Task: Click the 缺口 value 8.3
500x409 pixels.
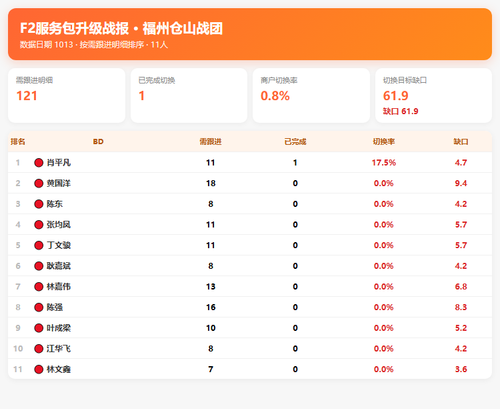Action: point(461,307)
